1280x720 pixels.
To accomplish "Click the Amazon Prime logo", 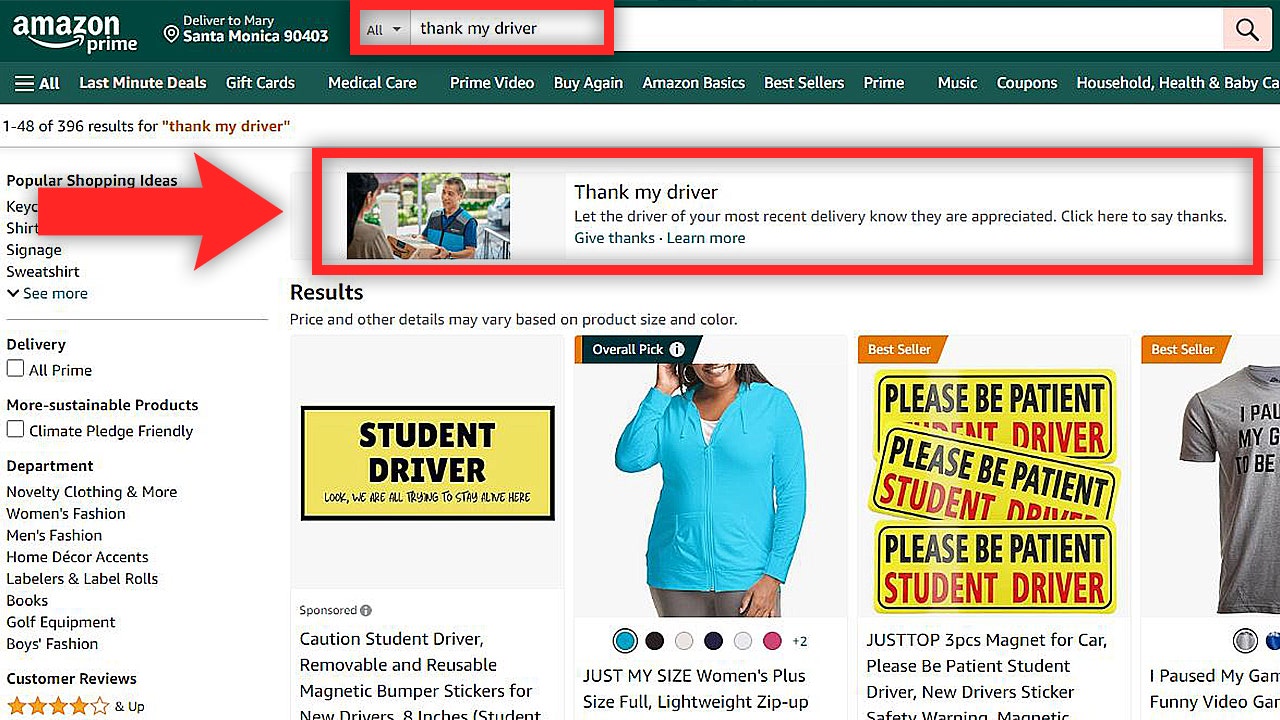I will point(75,30).
